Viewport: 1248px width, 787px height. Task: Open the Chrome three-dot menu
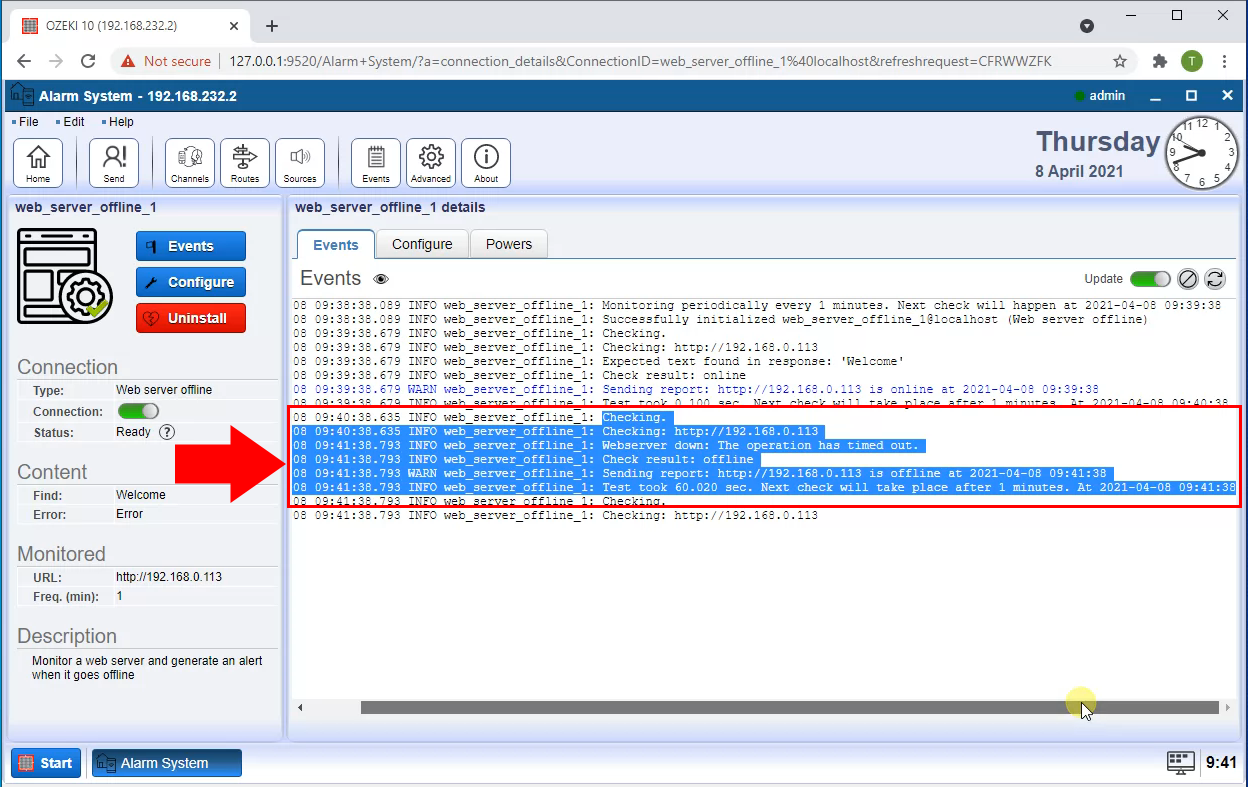tap(1225, 61)
